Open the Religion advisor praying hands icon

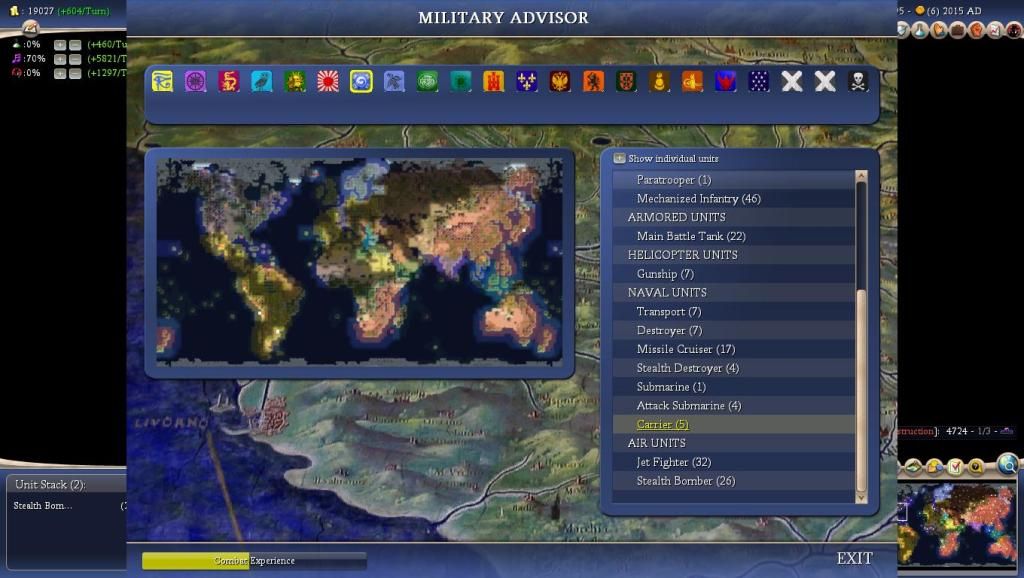coord(938,30)
